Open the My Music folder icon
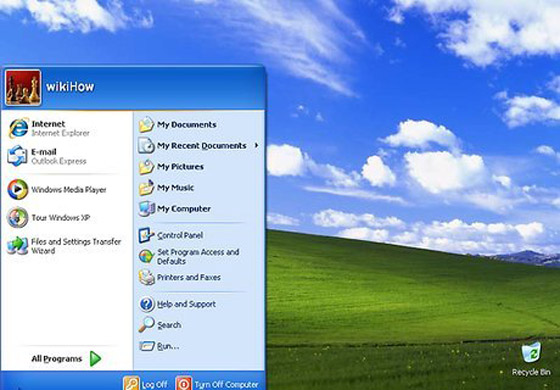This screenshot has width=560, height=390. pos(146,188)
